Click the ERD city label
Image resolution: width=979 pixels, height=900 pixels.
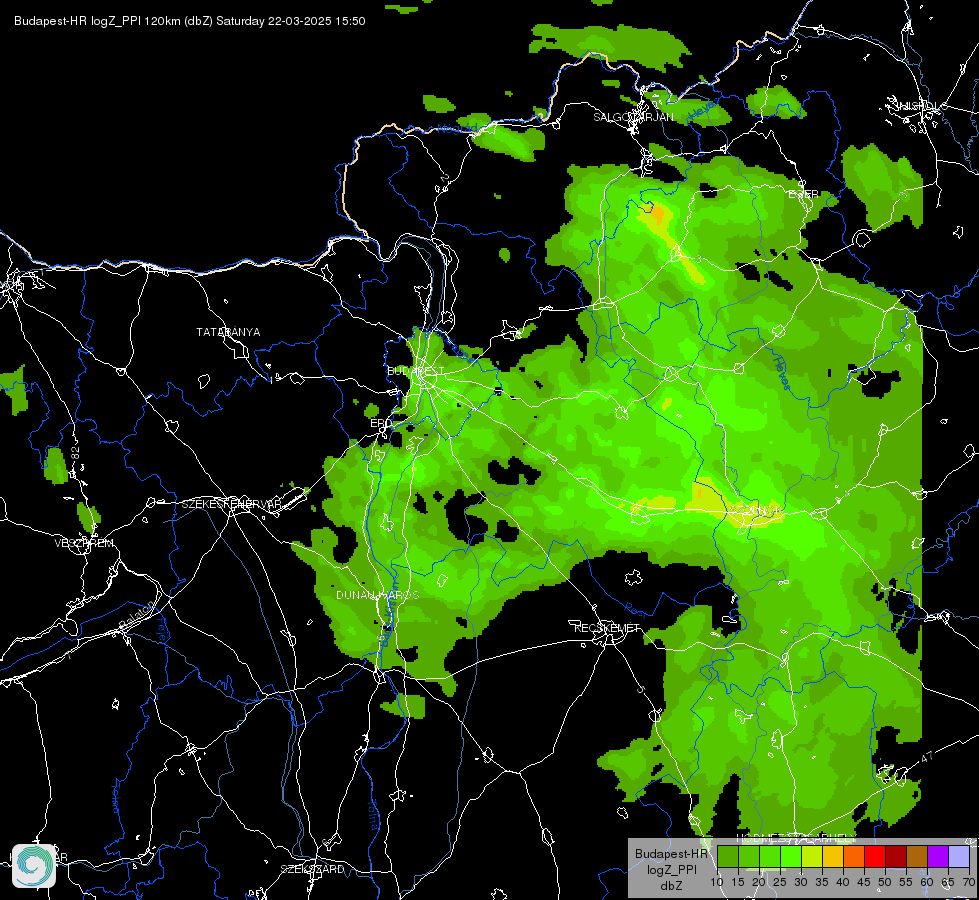(x=380, y=423)
